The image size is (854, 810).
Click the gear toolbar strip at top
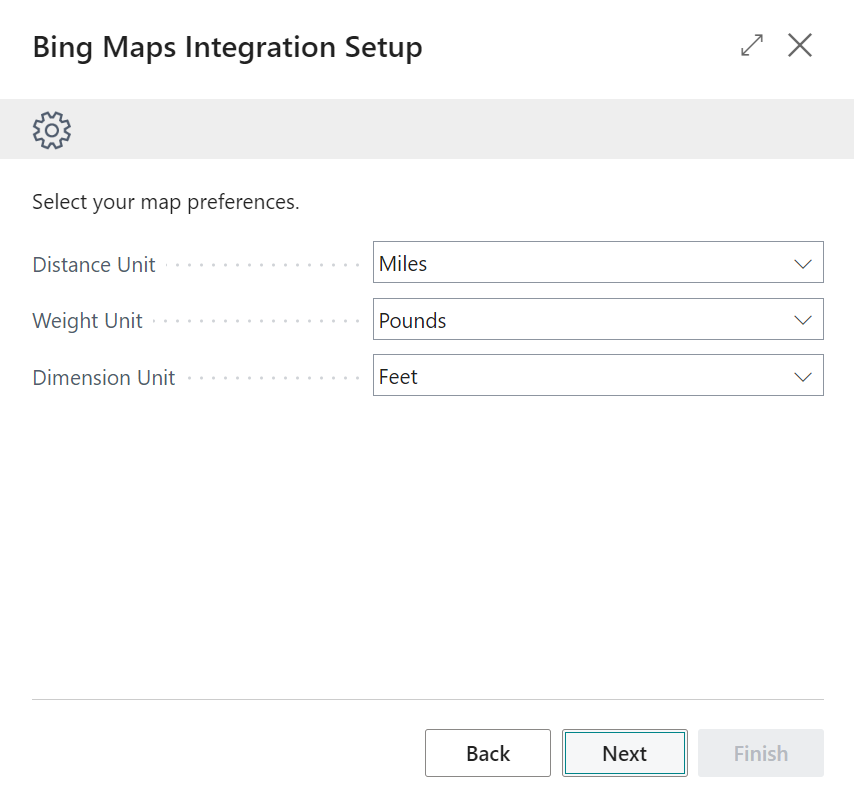(x=427, y=130)
